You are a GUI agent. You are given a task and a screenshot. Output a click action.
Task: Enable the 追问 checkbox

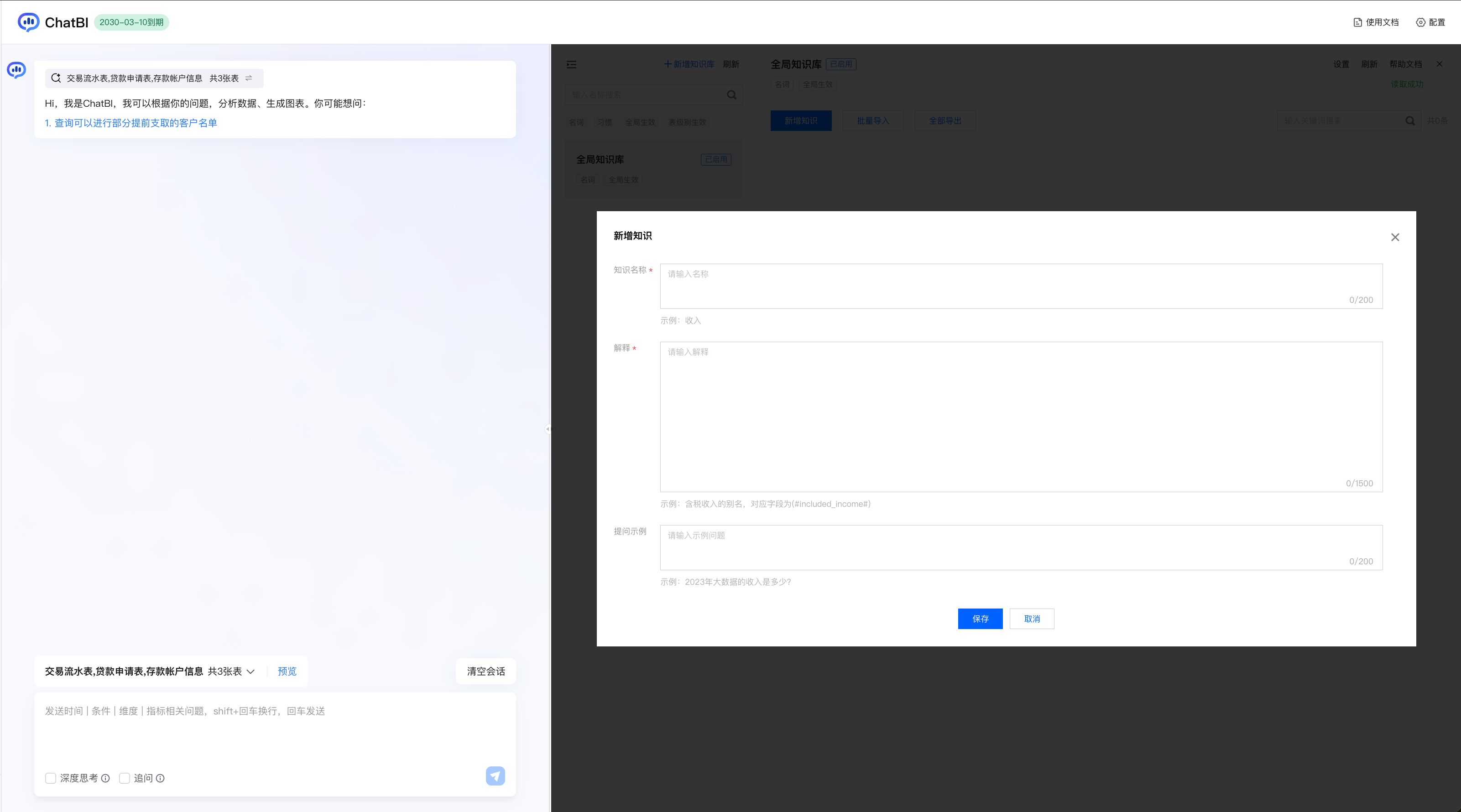click(125, 778)
